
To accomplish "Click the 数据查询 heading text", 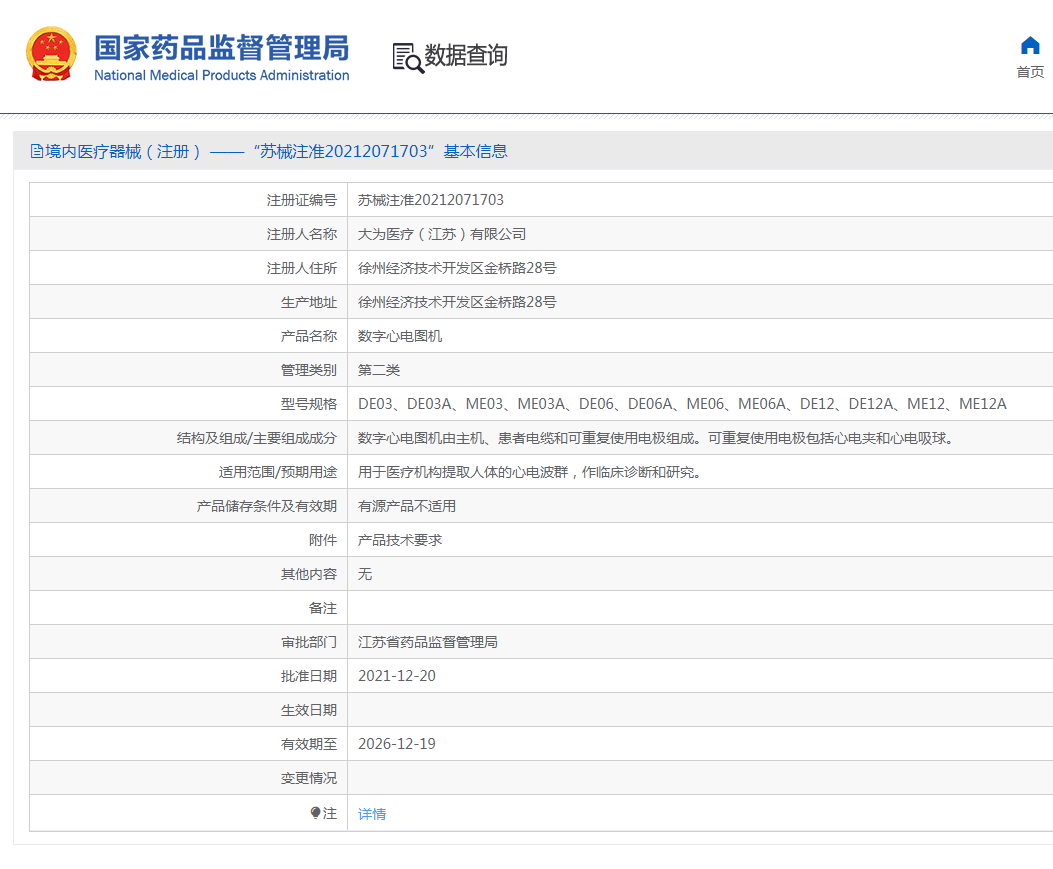I will pyautogui.click(x=466, y=56).
